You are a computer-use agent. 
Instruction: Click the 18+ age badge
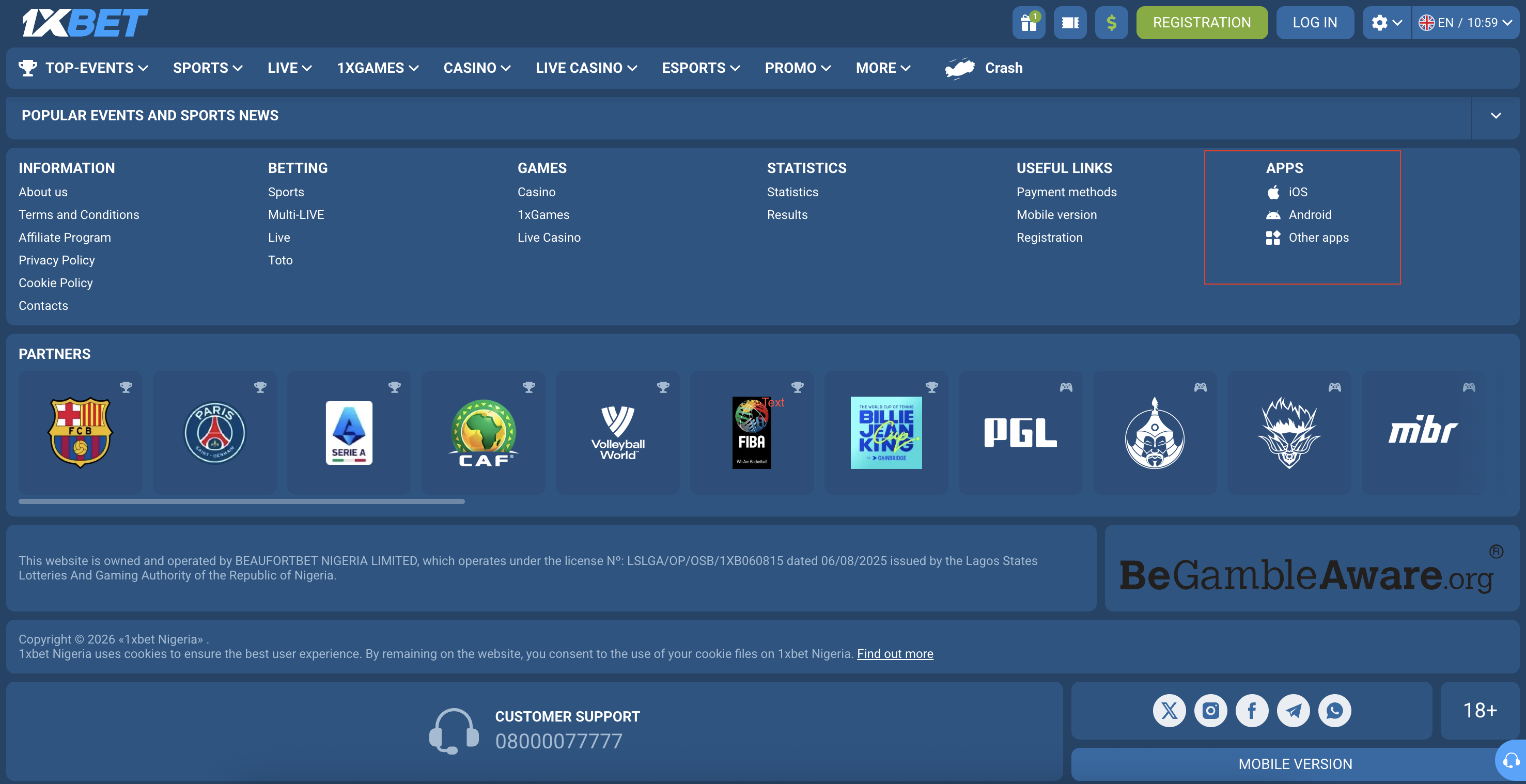(x=1480, y=710)
